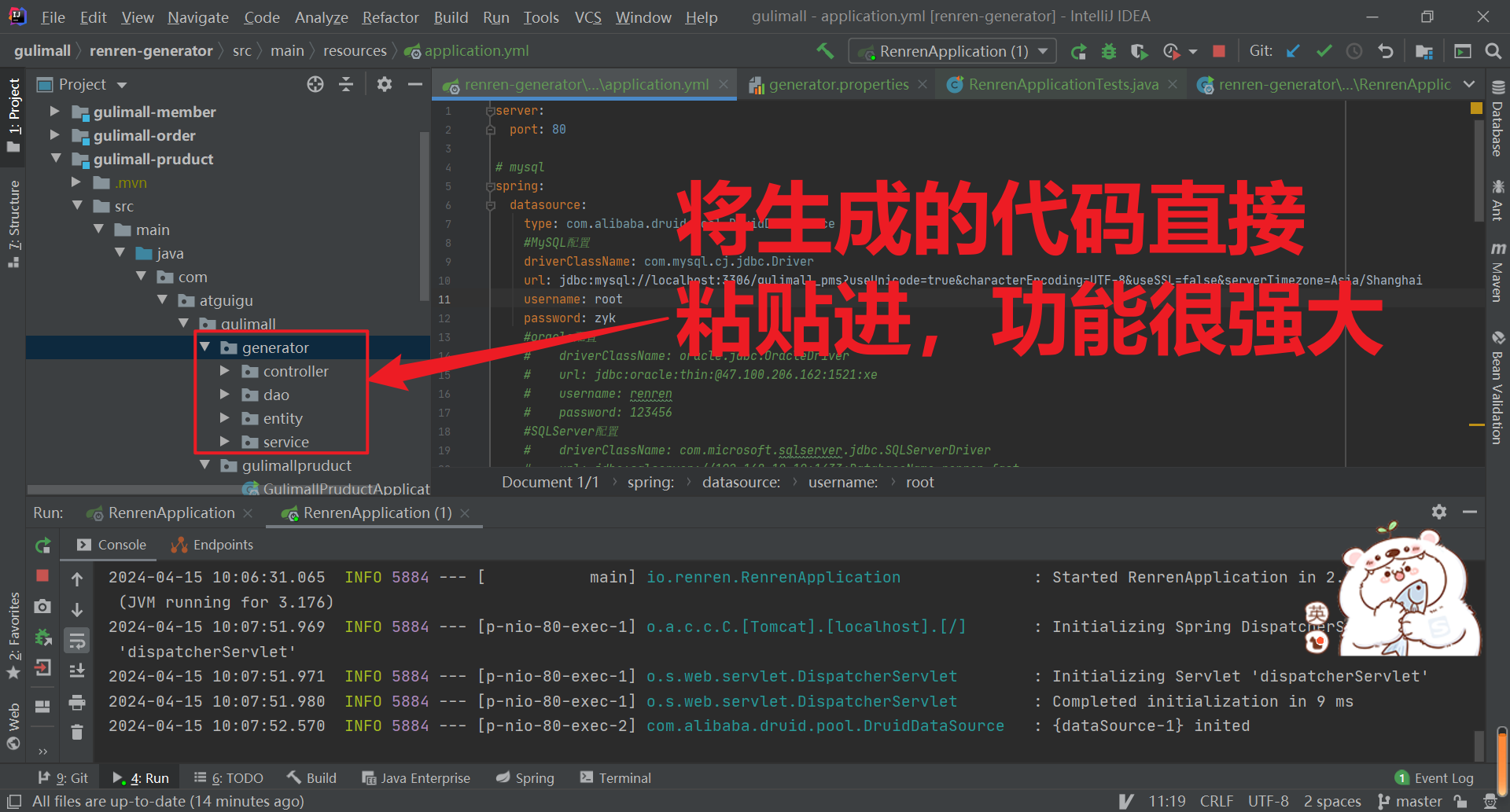Toggle Favorites tool window

(x=13, y=635)
